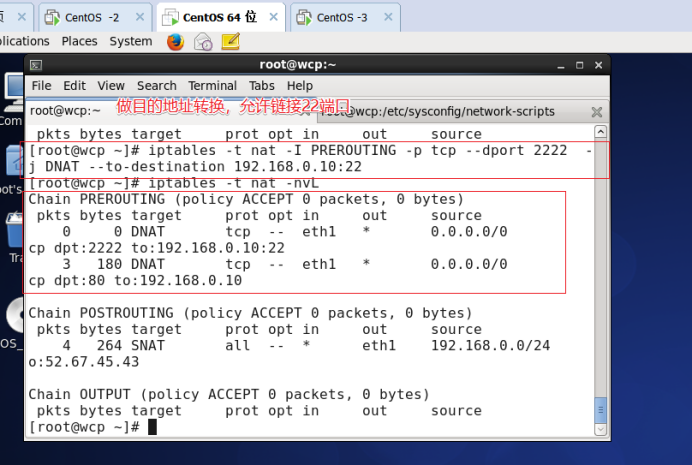Select the CentOS 64 位 VM tab
The image size is (692, 465).
pyautogui.click(x=219, y=18)
